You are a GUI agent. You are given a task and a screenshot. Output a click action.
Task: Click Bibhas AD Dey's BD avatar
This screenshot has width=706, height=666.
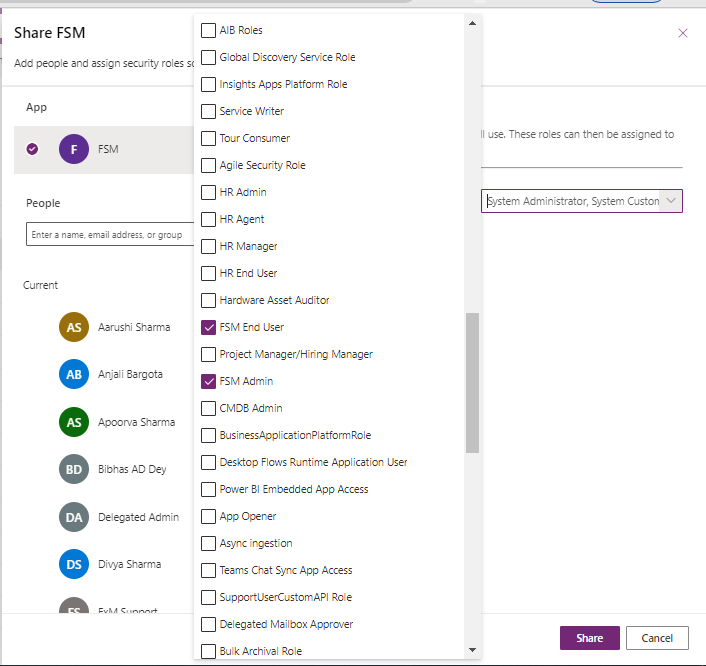point(74,469)
